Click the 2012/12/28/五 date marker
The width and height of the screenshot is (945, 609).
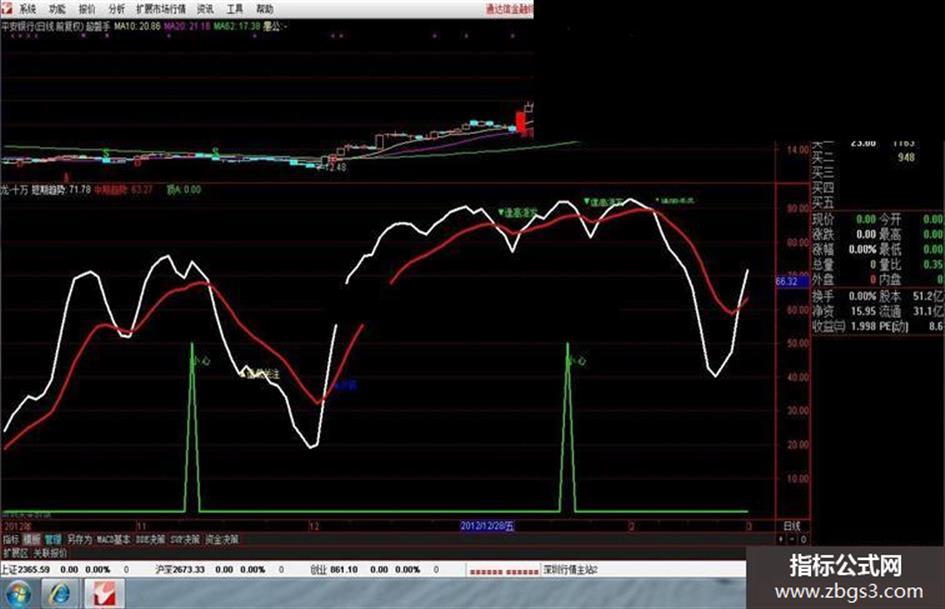pos(487,526)
